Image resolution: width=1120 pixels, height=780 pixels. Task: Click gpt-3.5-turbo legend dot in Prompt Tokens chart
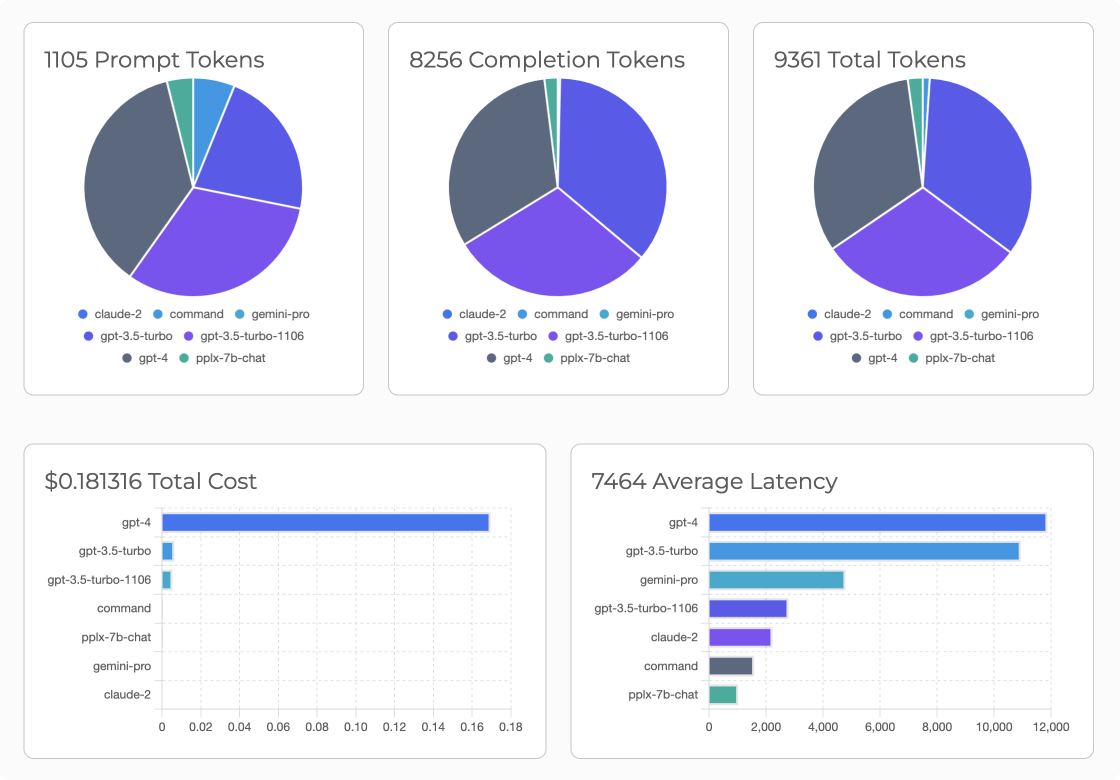pyautogui.click(x=90, y=336)
